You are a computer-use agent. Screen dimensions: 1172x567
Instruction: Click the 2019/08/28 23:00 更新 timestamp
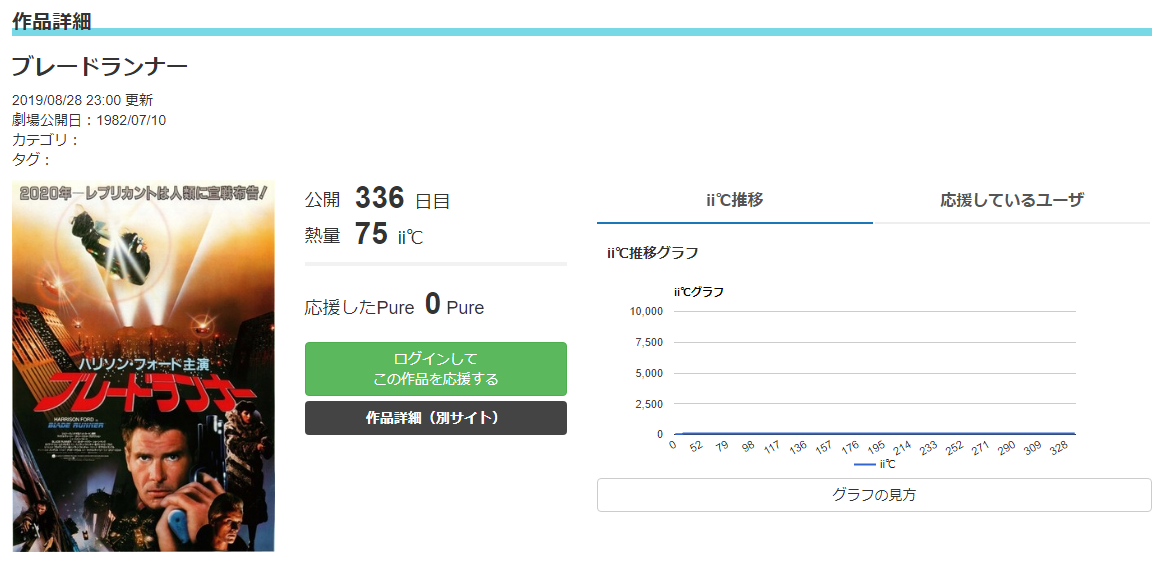coord(82,100)
